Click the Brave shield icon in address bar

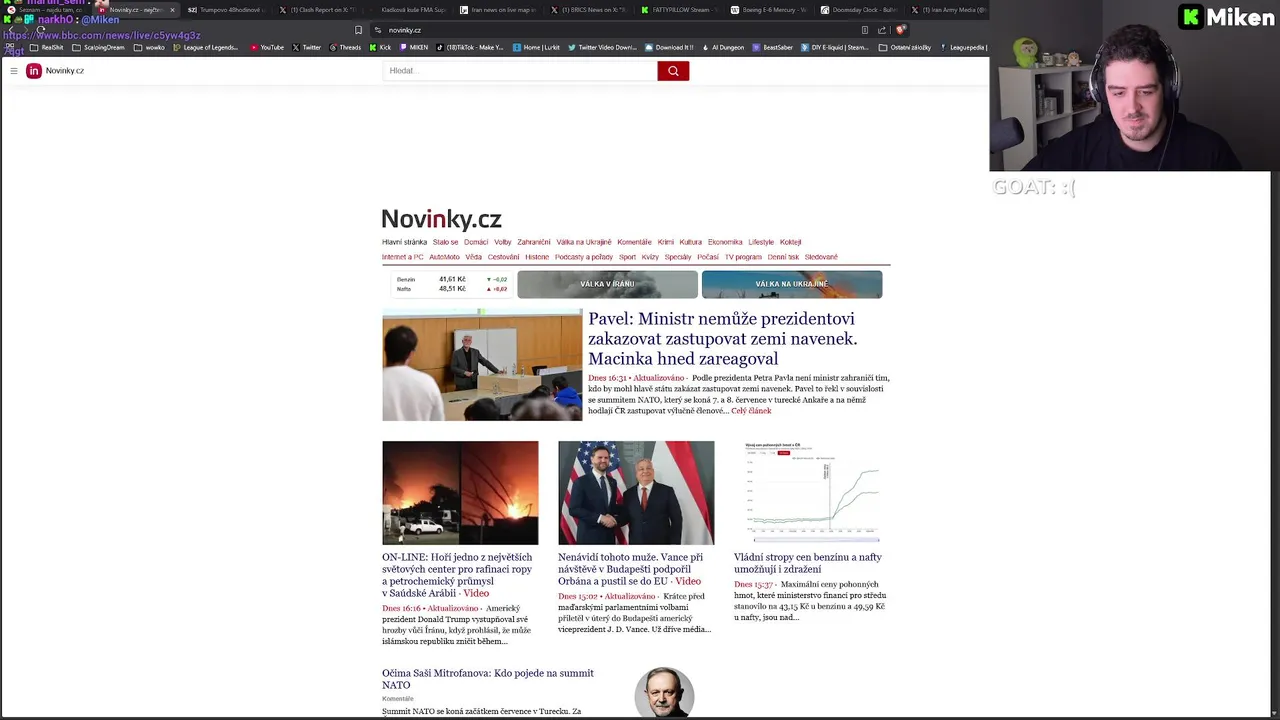pyautogui.click(x=900, y=30)
